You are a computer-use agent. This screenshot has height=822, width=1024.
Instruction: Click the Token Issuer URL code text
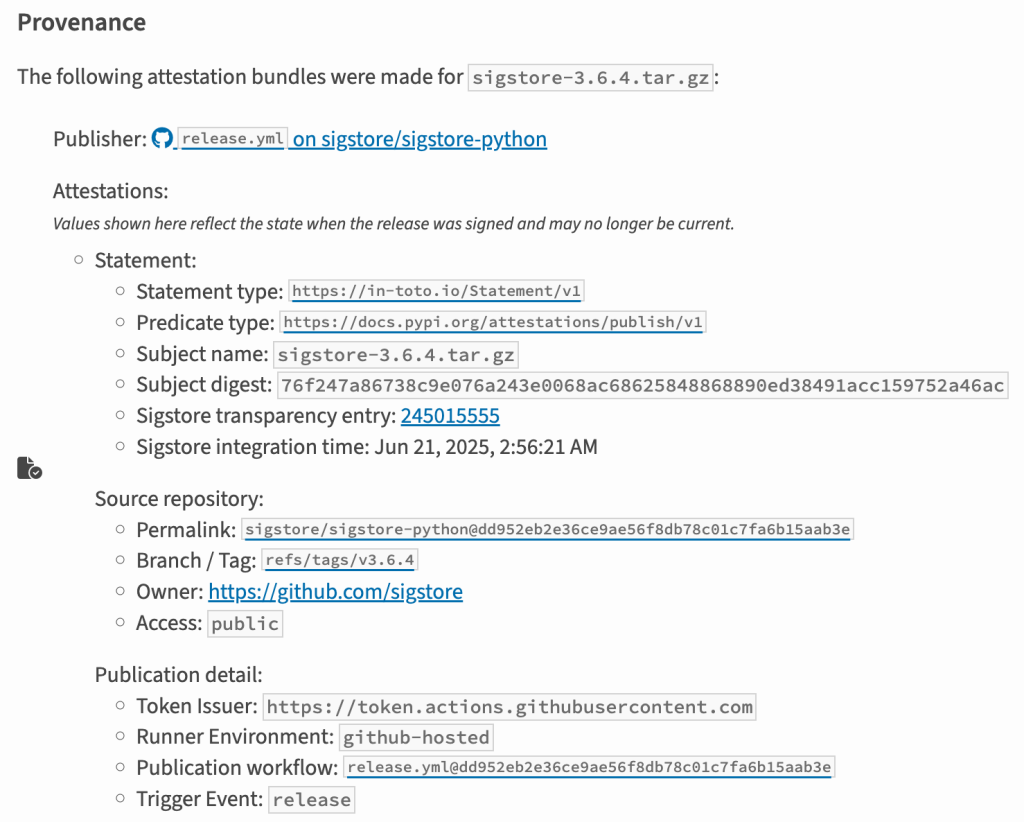tap(509, 707)
